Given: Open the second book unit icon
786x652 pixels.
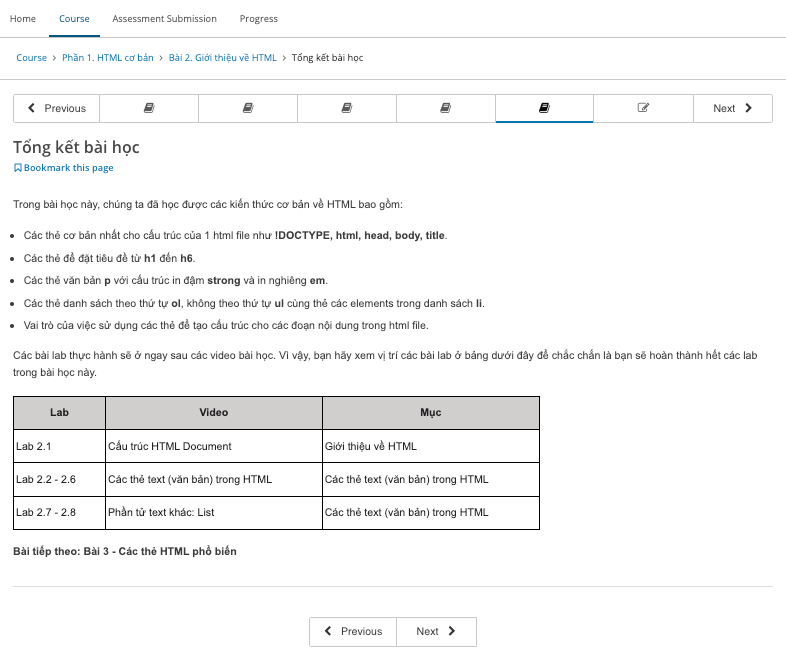Looking at the screenshot, I should (248, 108).
